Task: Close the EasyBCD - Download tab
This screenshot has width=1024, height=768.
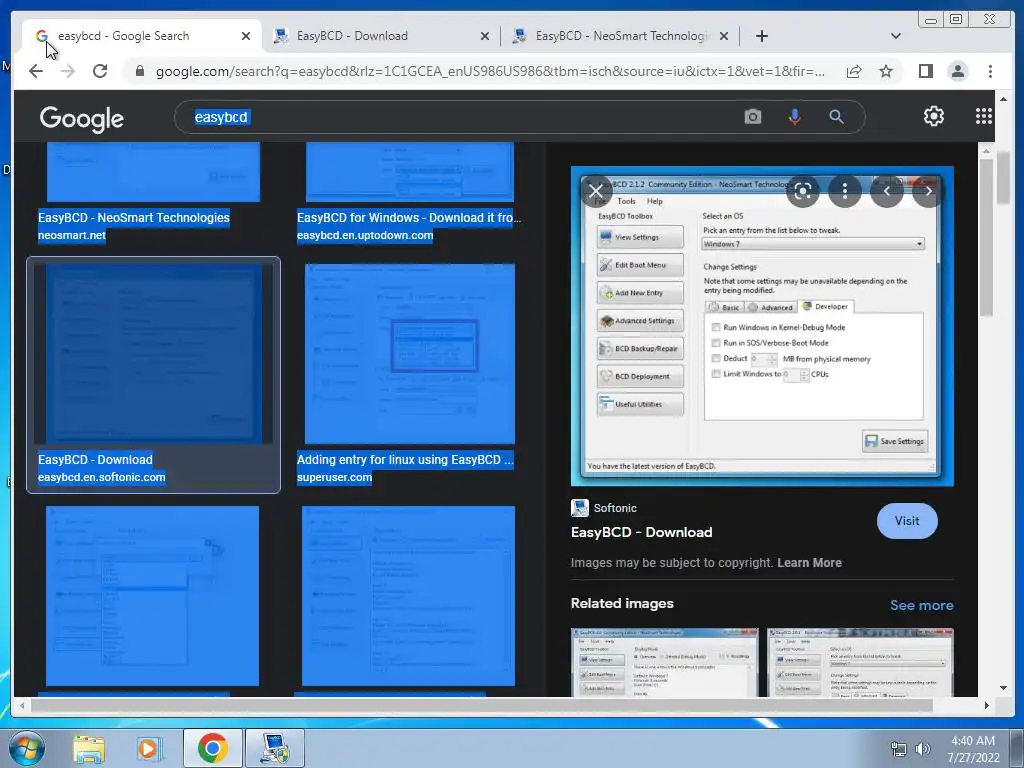Action: coord(485,36)
